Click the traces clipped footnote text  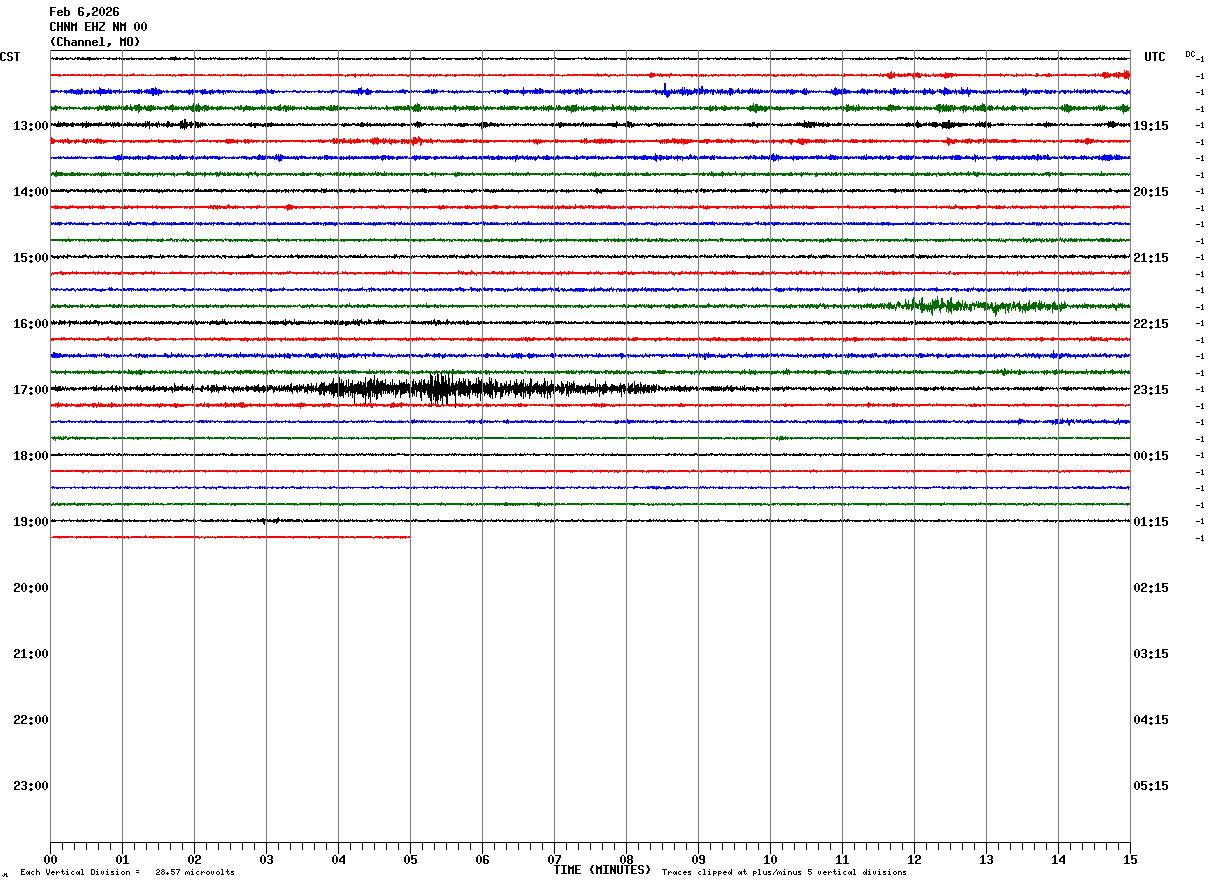coord(784,872)
